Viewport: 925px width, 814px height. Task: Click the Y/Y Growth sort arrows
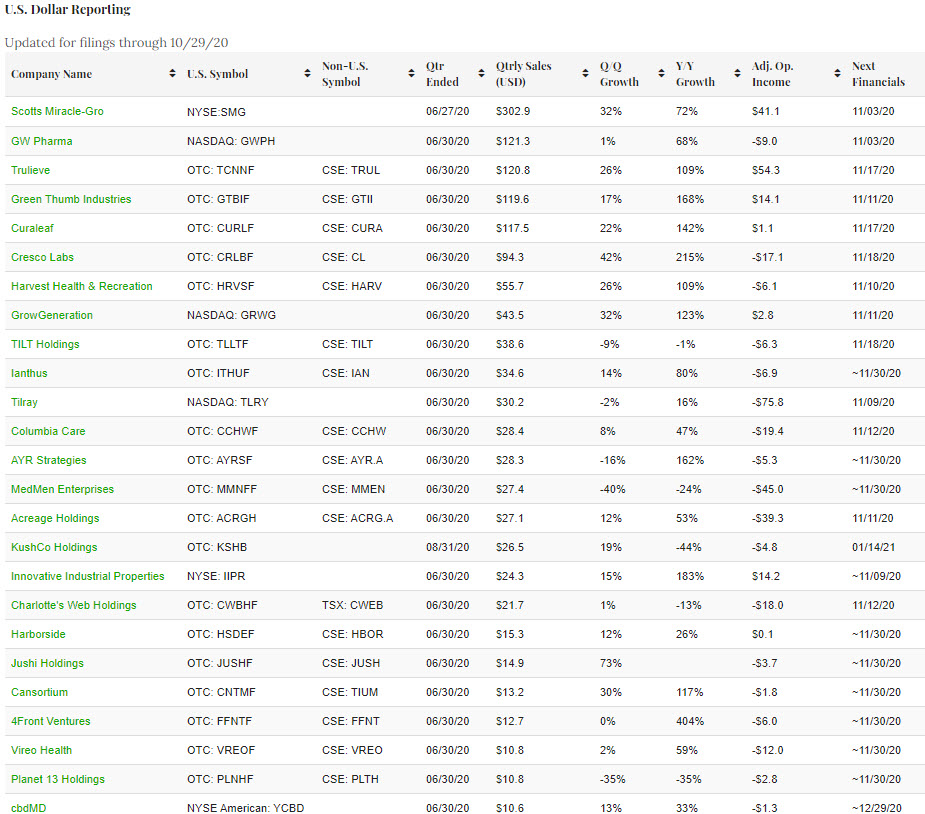tap(737, 74)
